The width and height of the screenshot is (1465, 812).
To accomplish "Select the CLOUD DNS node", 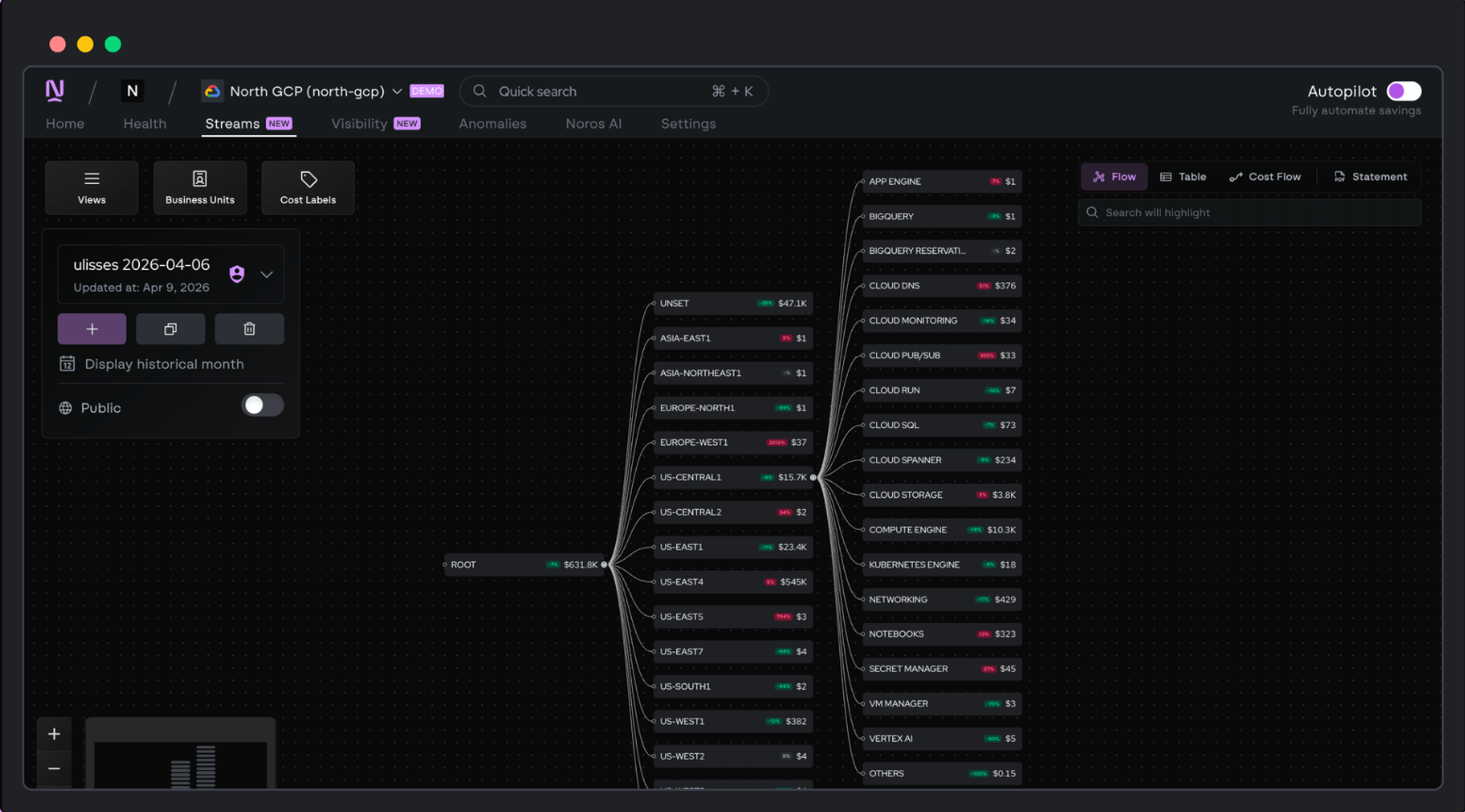I will (x=942, y=286).
